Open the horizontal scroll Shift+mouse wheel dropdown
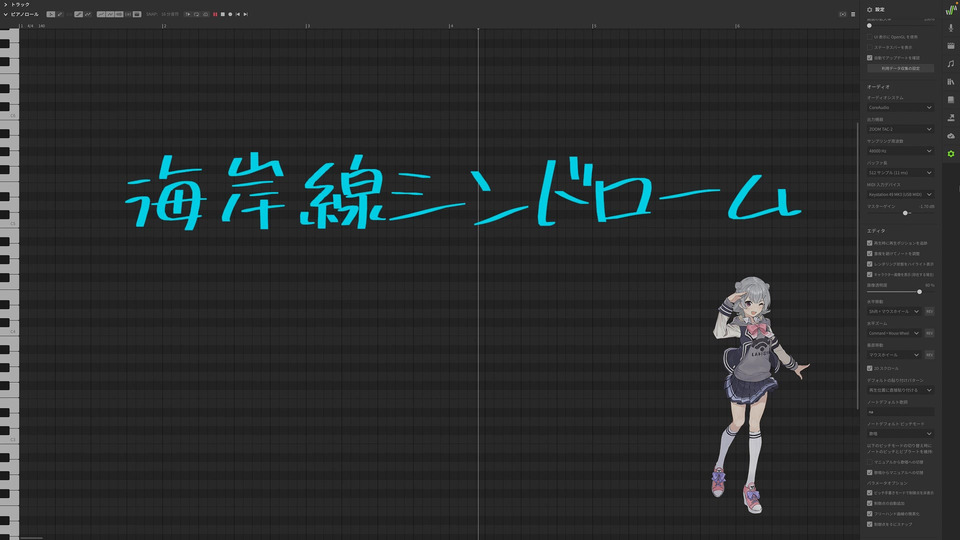Viewport: 960px width, 540px height. point(894,311)
